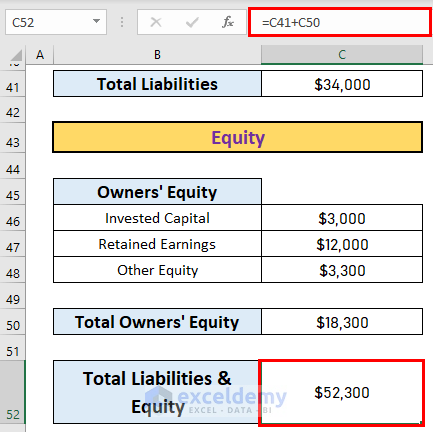Select row 49 header
433x432 pixels.
pos(13,296)
